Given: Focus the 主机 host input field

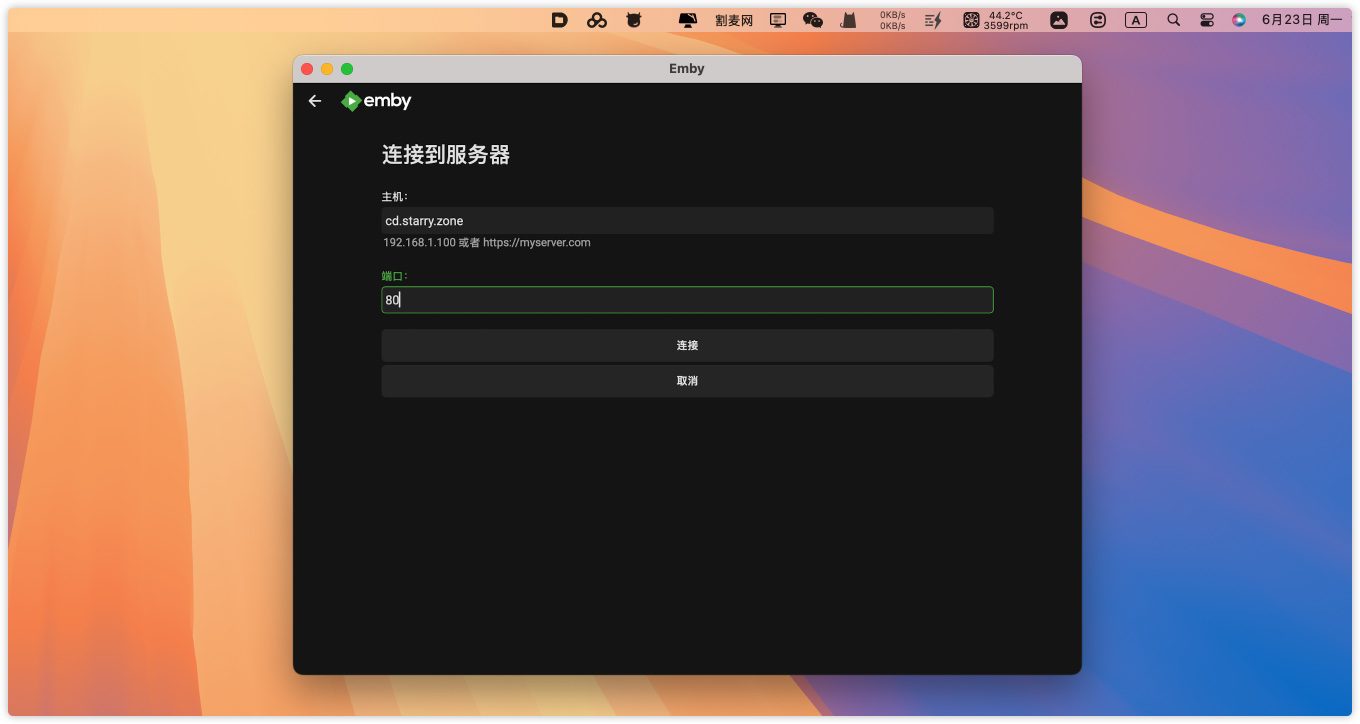Looking at the screenshot, I should tap(687, 221).
